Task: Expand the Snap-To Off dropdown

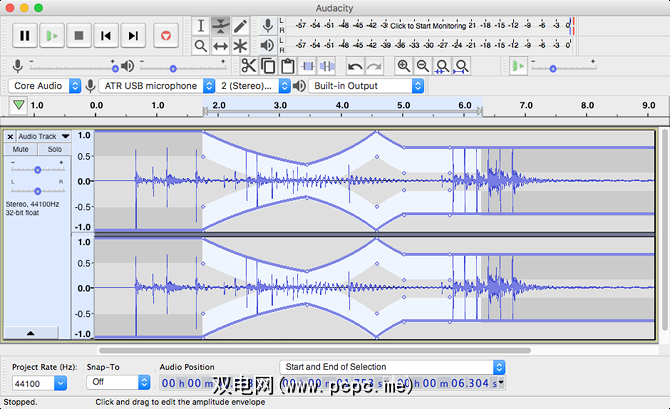Action: click(x=118, y=383)
